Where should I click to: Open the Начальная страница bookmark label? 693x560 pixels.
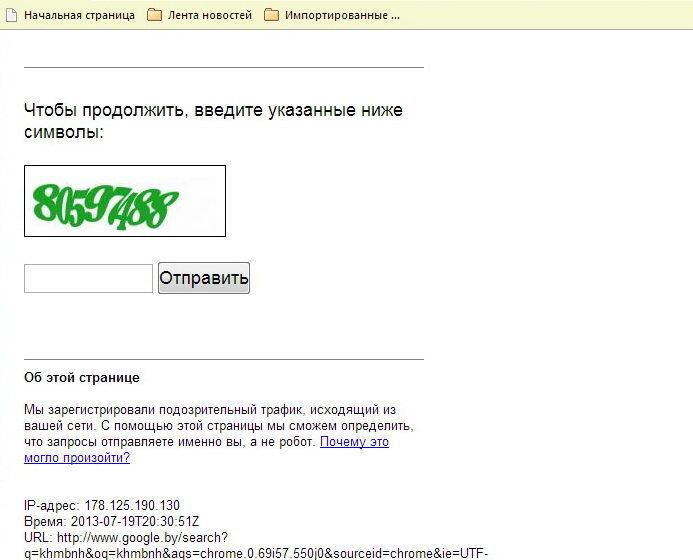click(79, 15)
